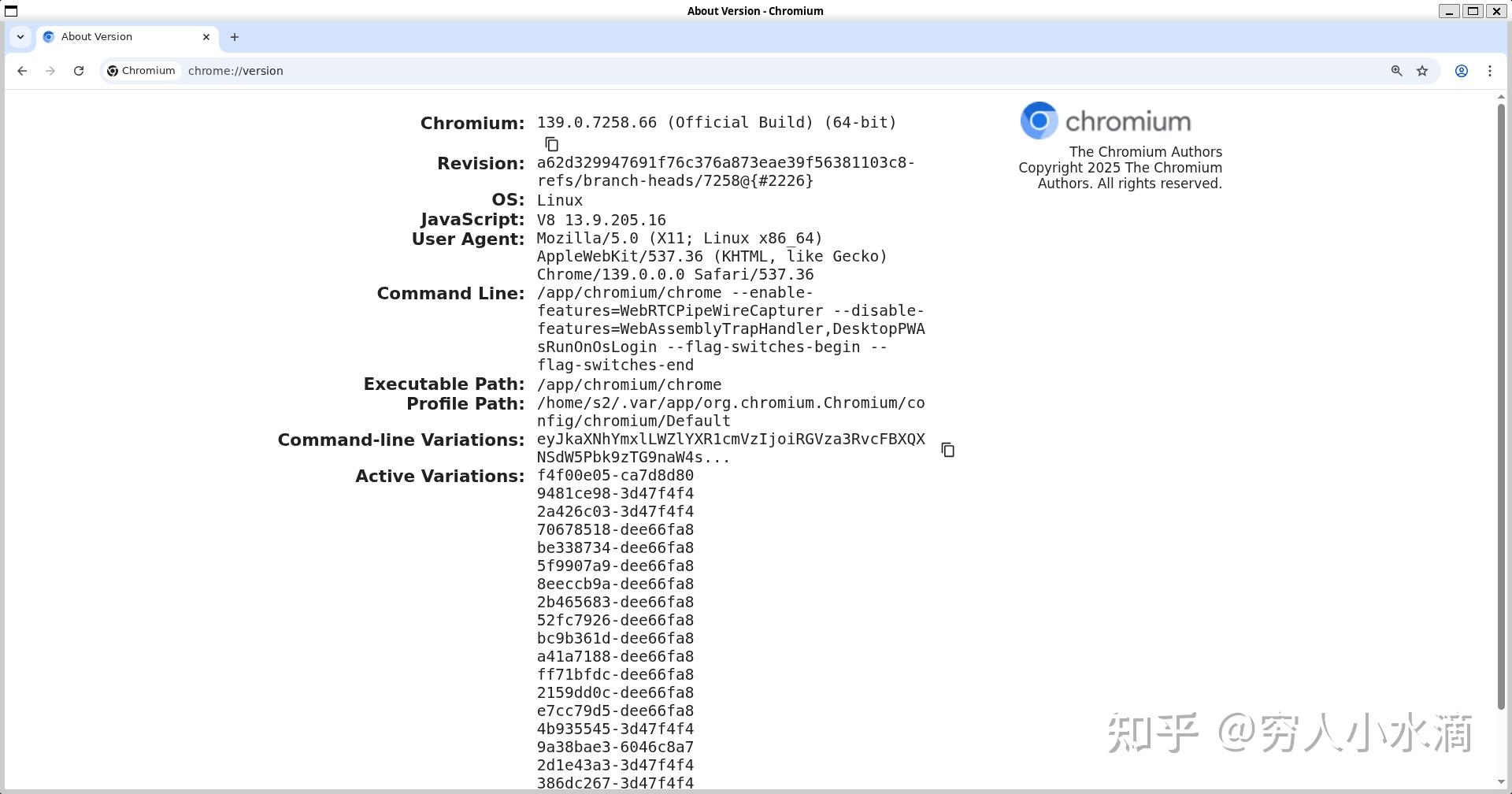This screenshot has width=1512, height=794.
Task: Close the About Version tab
Action: [x=206, y=37]
